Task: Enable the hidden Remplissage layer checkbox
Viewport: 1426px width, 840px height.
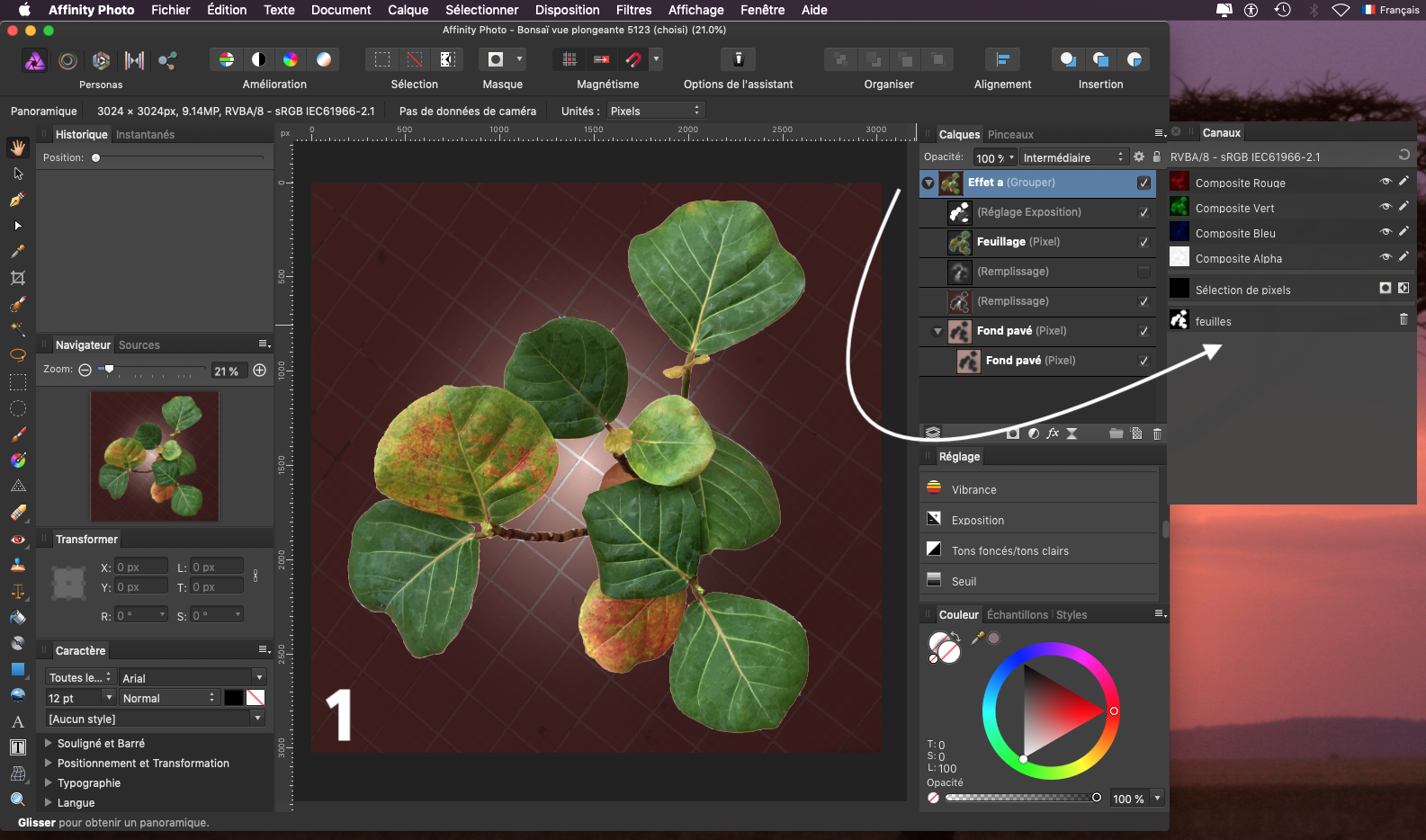Action: click(1143, 272)
